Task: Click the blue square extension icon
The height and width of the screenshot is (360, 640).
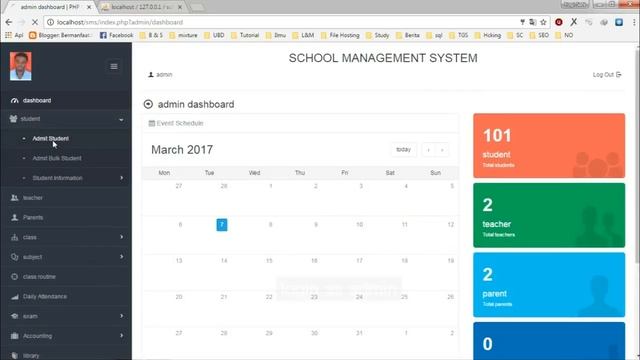Action: coord(619,22)
